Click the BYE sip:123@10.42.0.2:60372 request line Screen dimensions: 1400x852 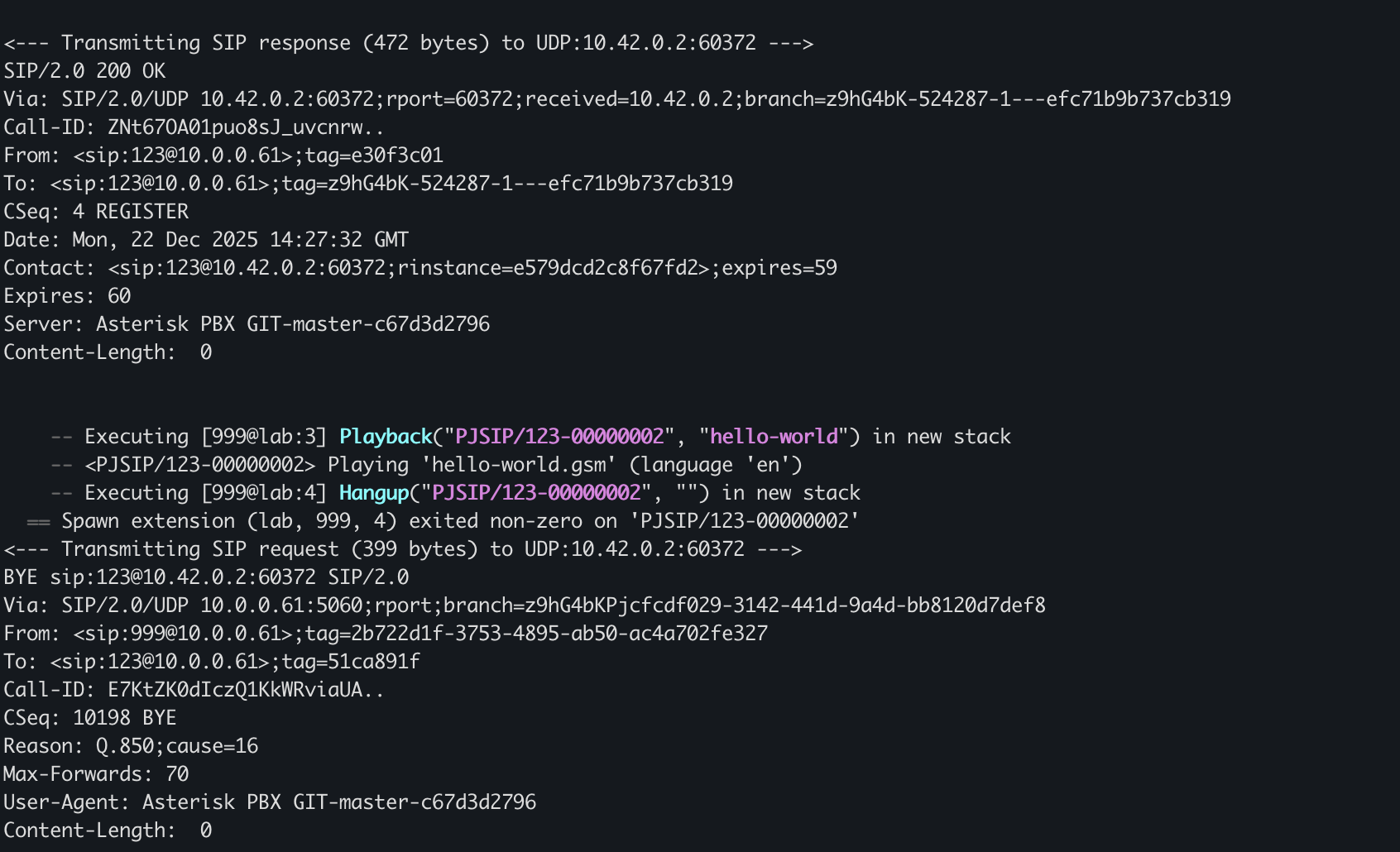[206, 577]
